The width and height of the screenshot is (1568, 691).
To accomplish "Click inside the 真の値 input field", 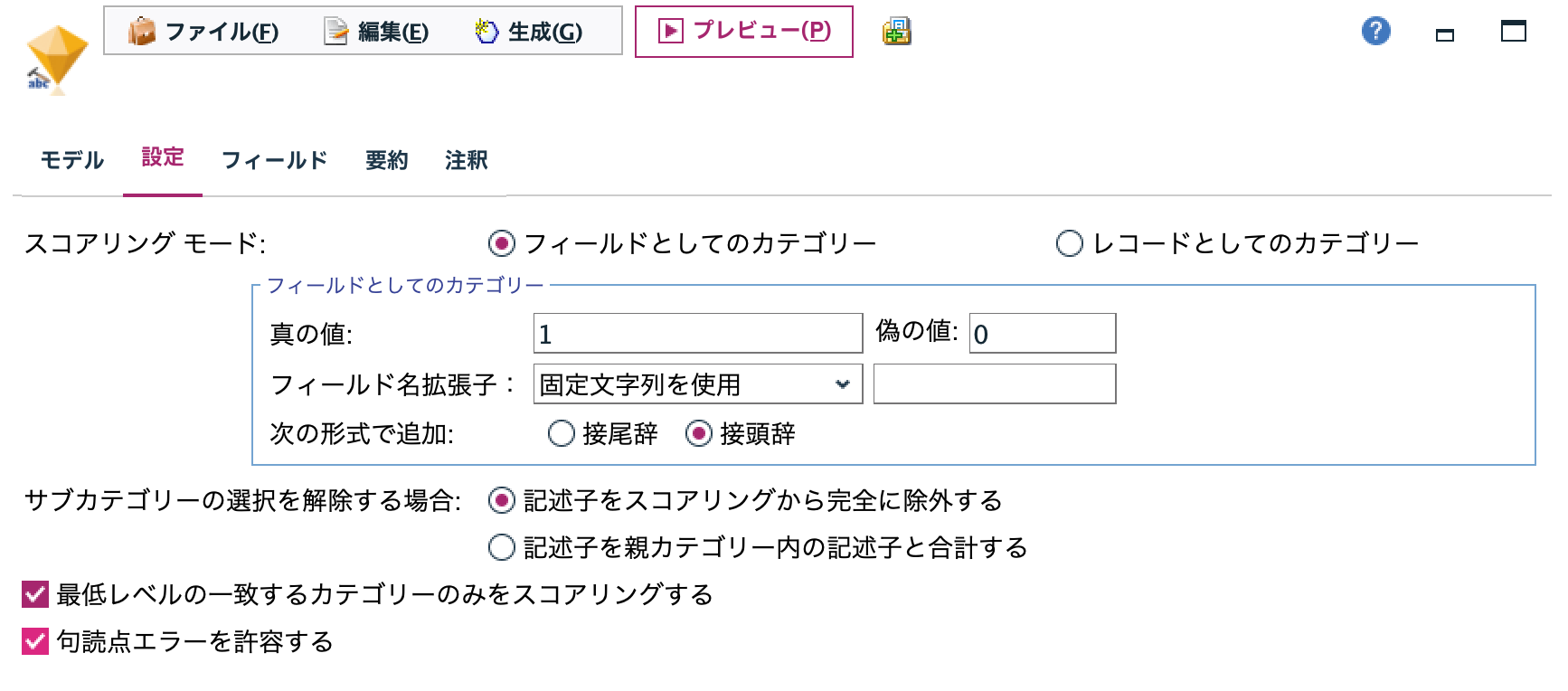I will pyautogui.click(x=696, y=334).
